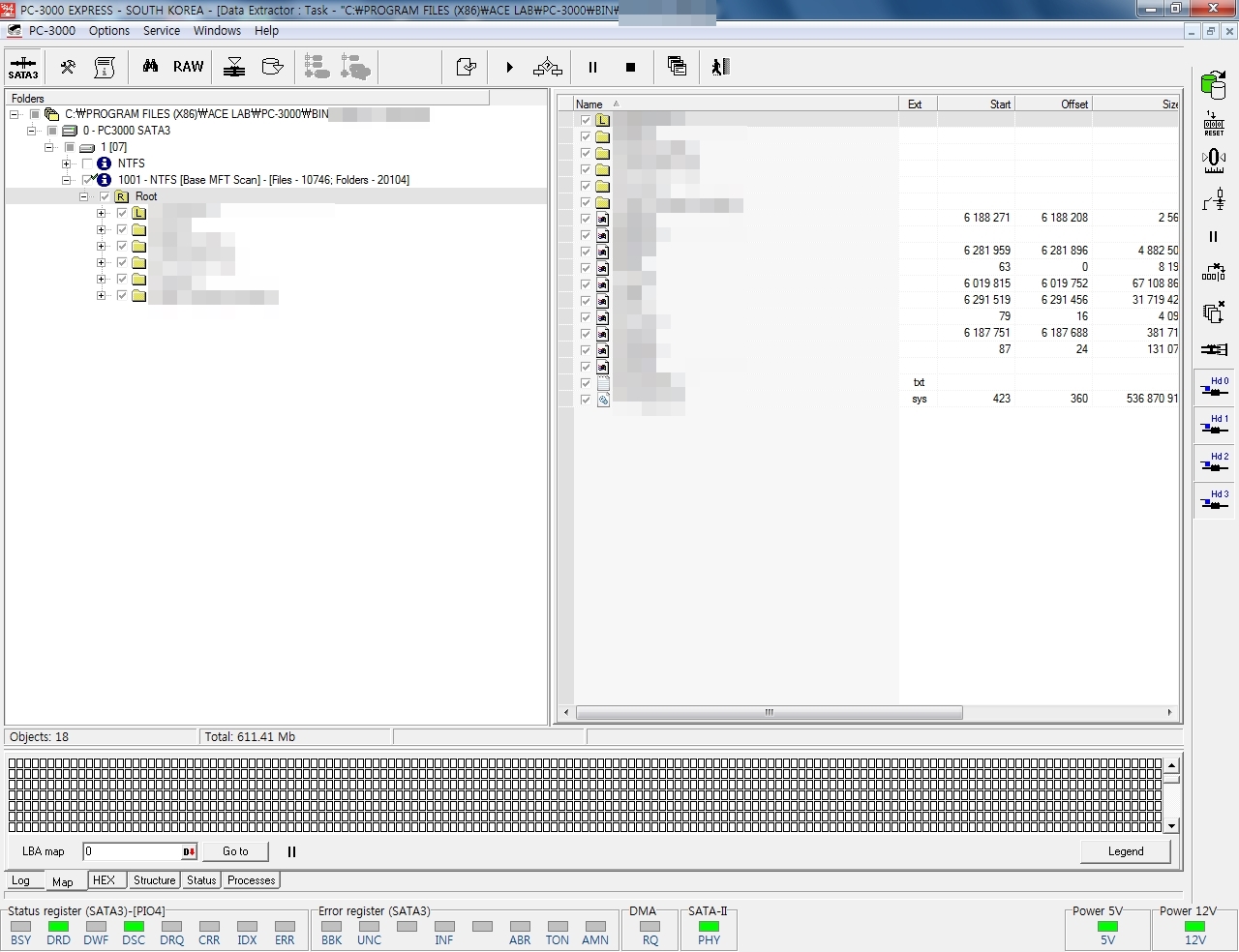The height and width of the screenshot is (952, 1239).
Task: Click the flowchart decision diagram icon
Action: (x=547, y=67)
